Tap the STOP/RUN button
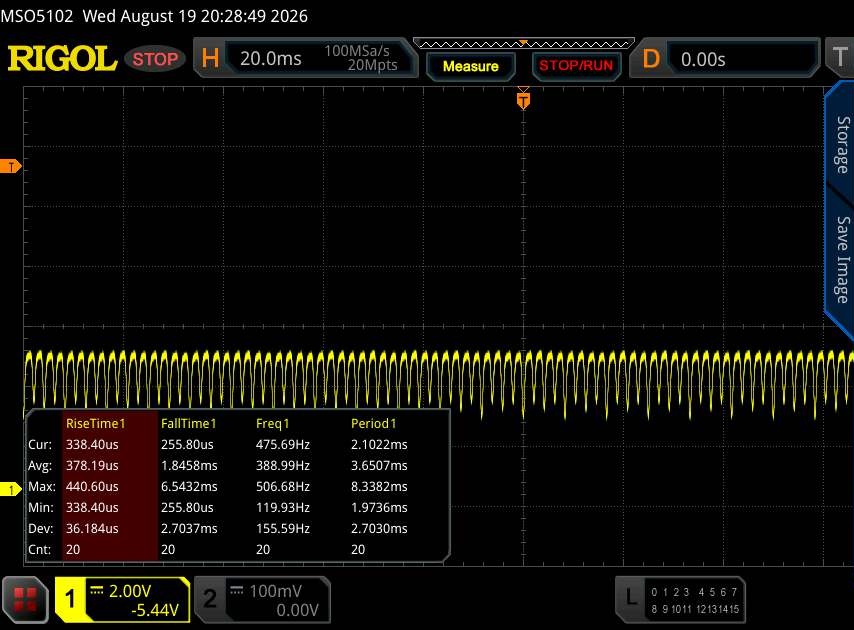 click(576, 66)
